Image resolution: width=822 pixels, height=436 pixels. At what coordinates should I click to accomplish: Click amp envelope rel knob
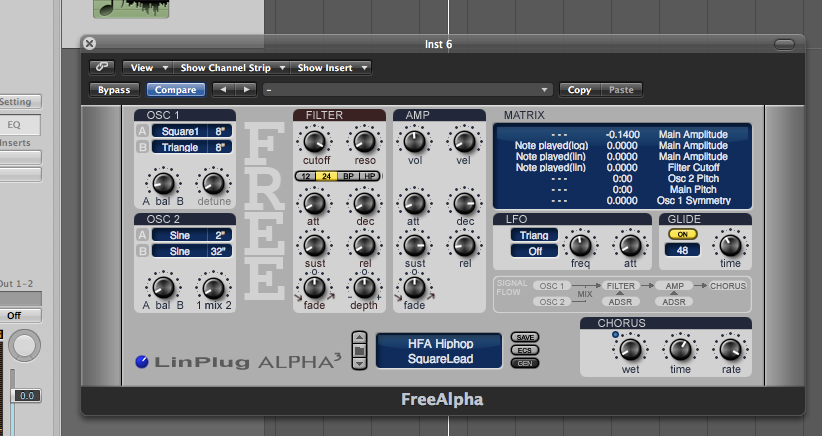[x=464, y=245]
